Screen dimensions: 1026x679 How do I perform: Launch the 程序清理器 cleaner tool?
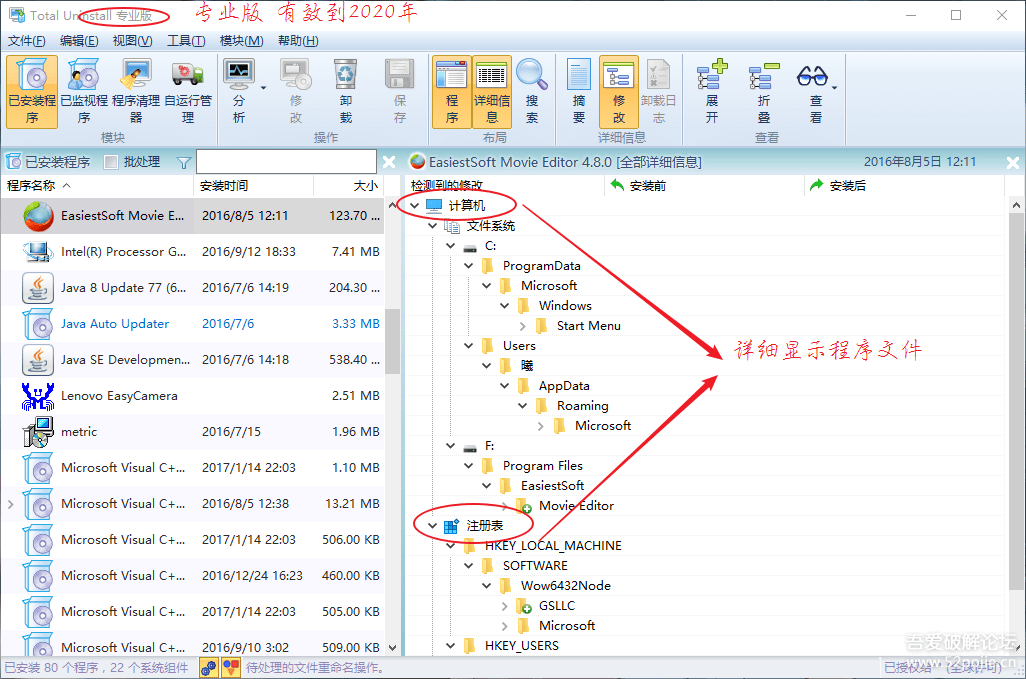pyautogui.click(x=135, y=92)
